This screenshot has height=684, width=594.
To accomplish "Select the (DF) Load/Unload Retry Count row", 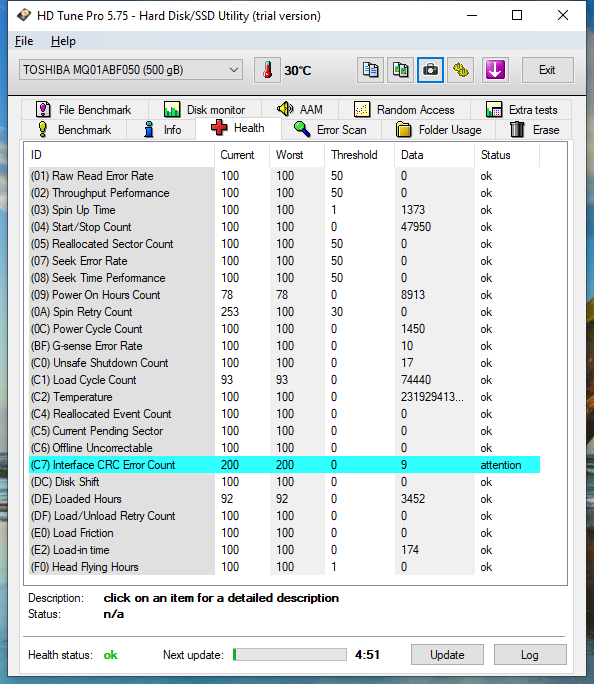I will 284,516.
